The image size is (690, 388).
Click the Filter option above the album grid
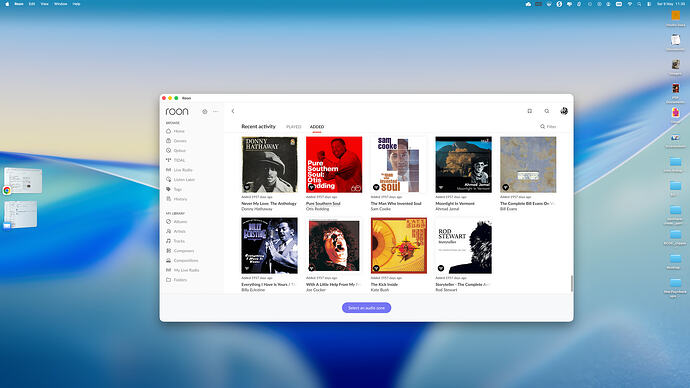(x=548, y=127)
